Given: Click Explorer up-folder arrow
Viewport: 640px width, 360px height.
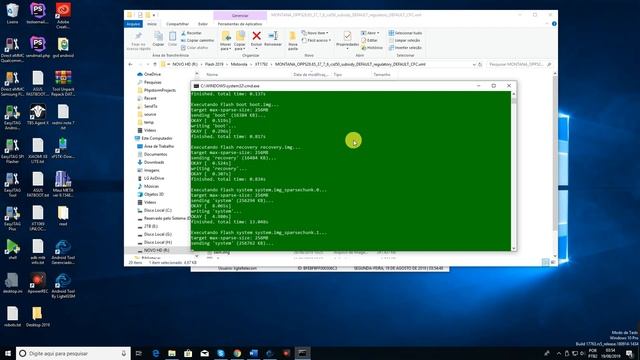Looking at the screenshot, I should pyautogui.click(x=155, y=64).
